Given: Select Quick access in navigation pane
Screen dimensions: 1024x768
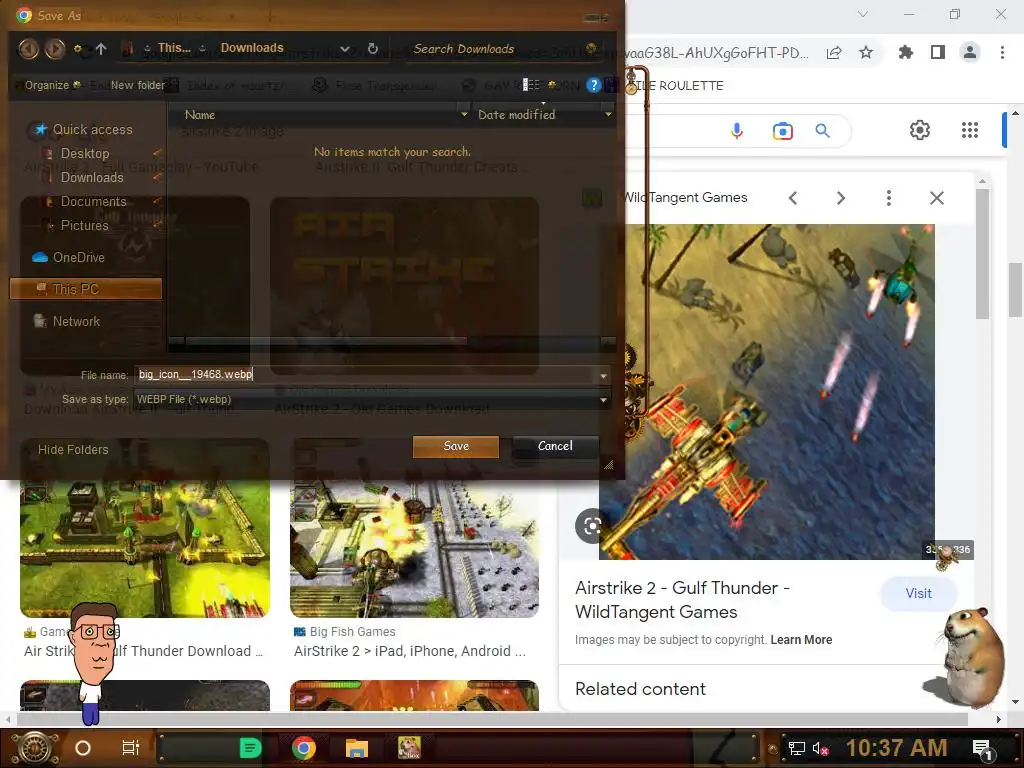Looking at the screenshot, I should 92,129.
